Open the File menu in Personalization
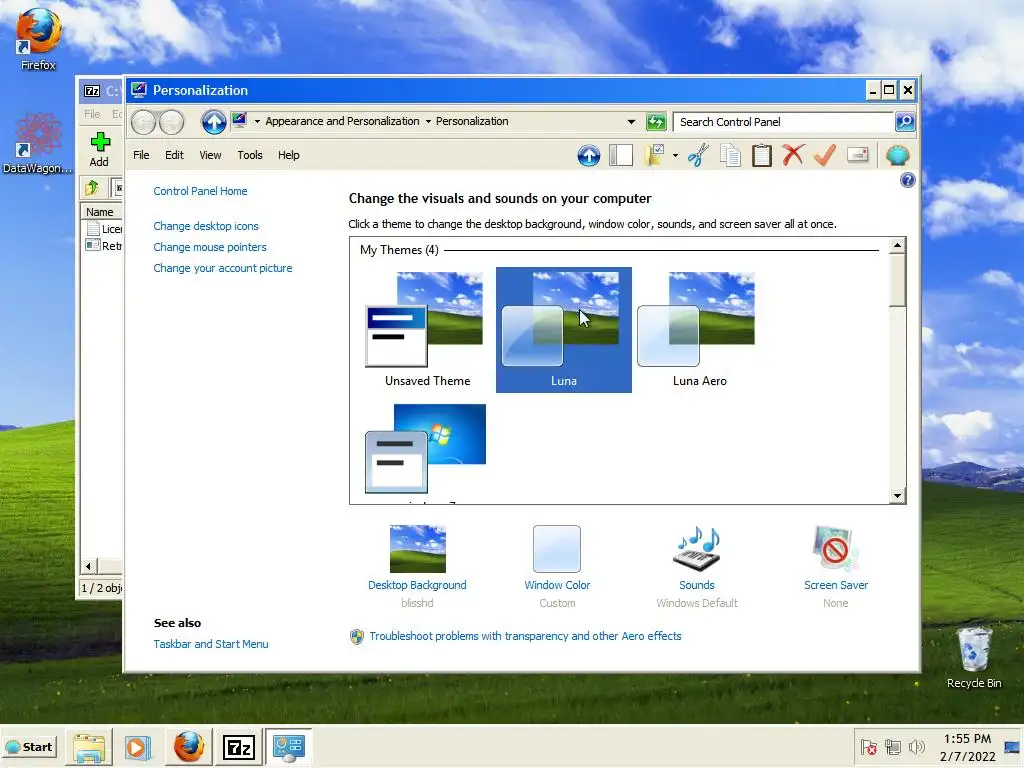Viewport: 1024px width, 768px height. pos(141,155)
